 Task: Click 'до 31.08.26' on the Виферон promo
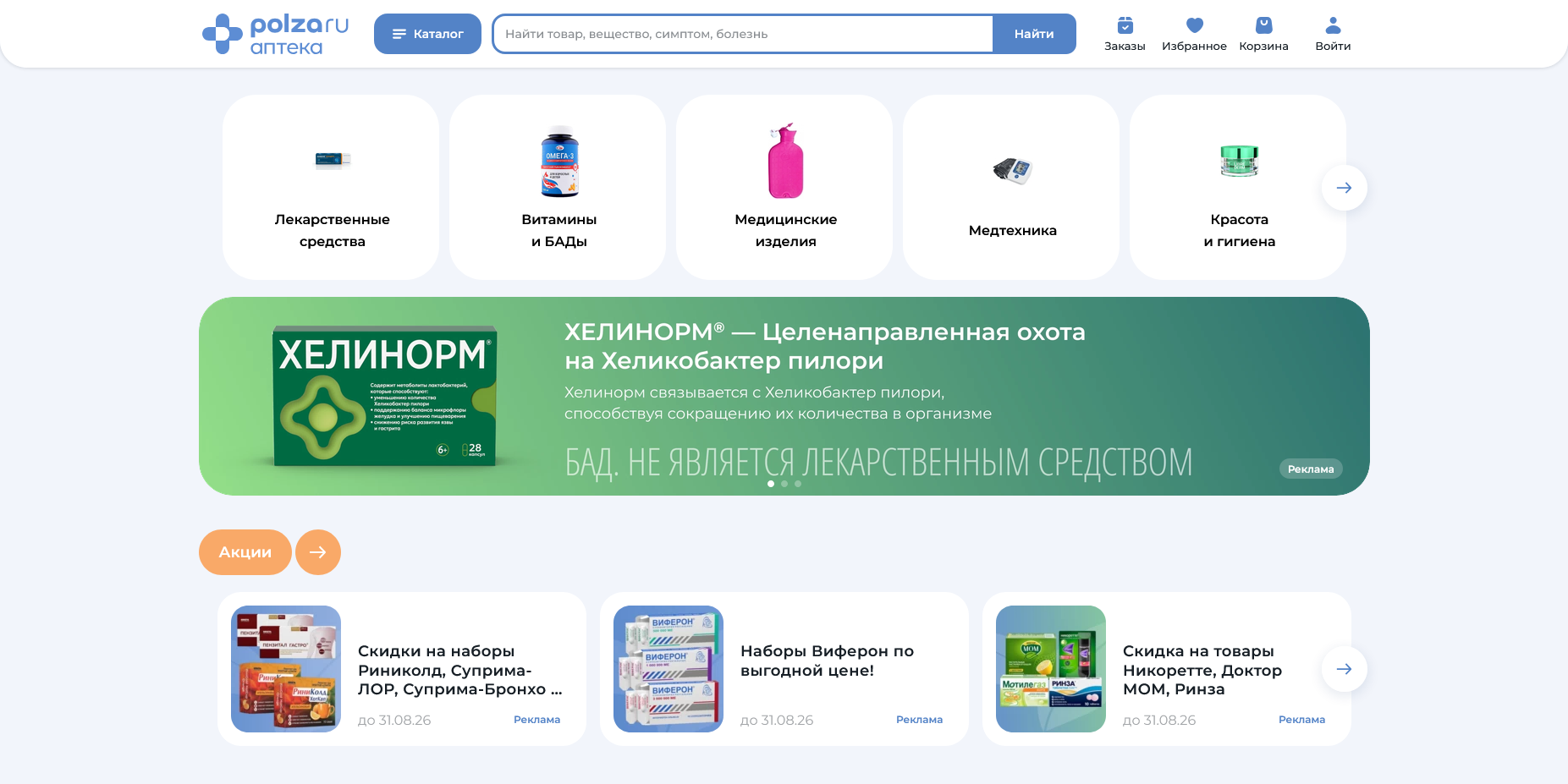777,721
